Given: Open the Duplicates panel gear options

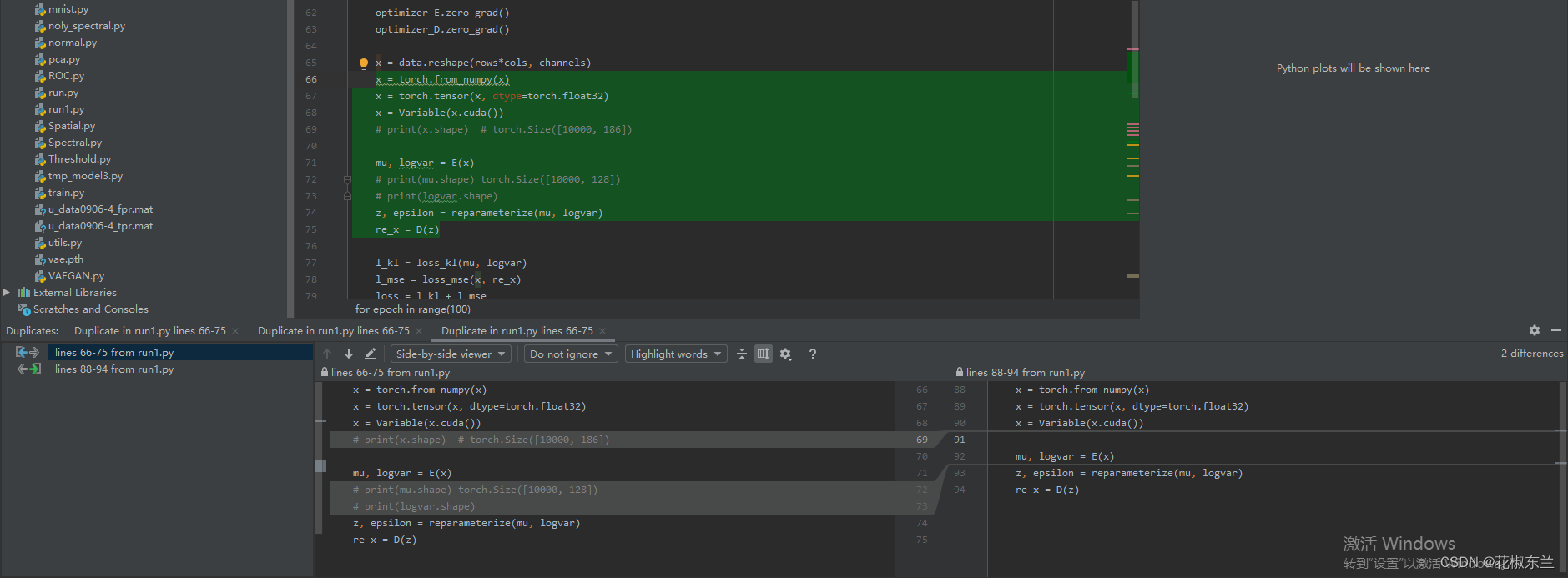Looking at the screenshot, I should point(1534,330).
